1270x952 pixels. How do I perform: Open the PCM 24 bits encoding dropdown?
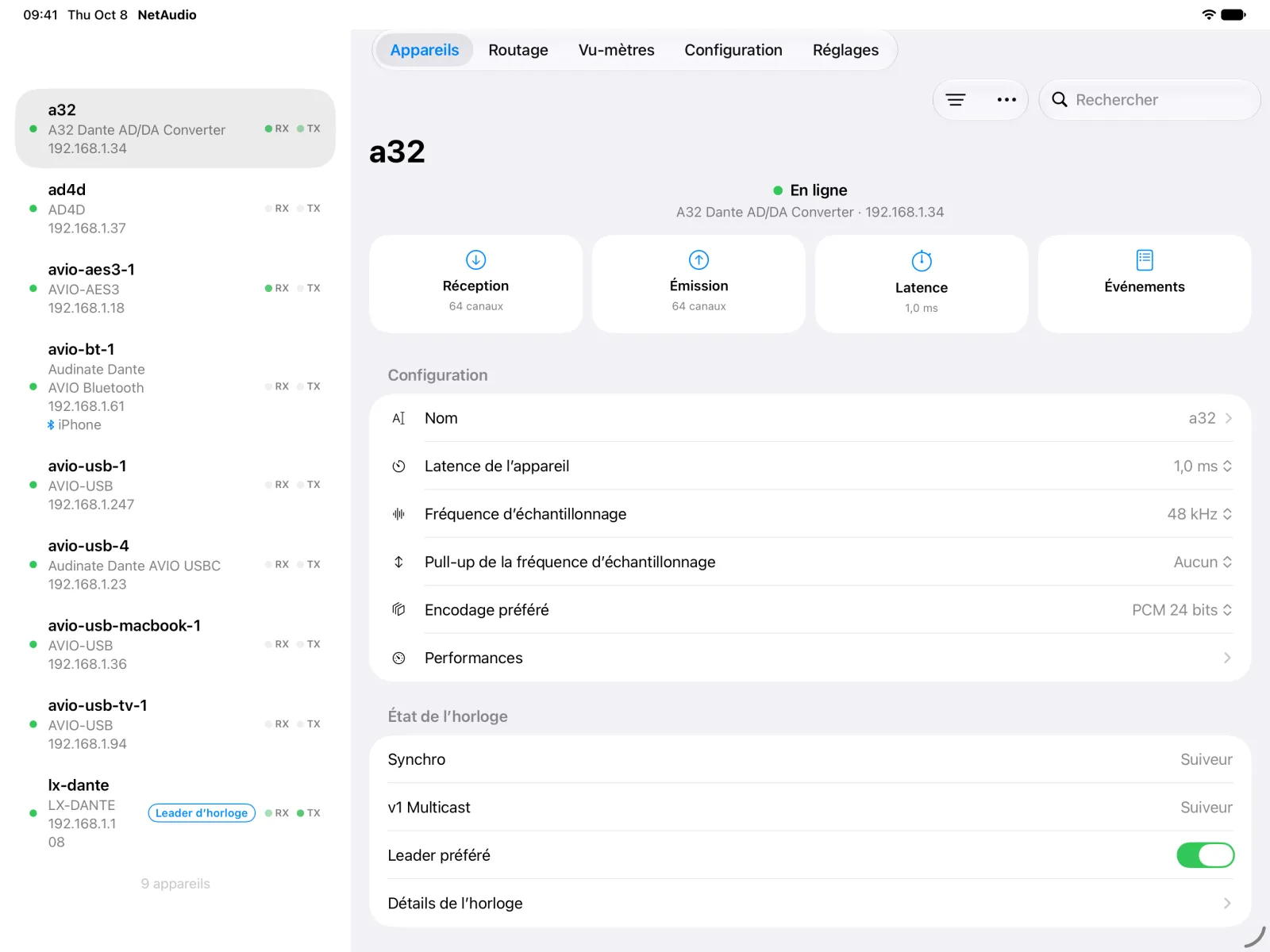click(x=1182, y=610)
